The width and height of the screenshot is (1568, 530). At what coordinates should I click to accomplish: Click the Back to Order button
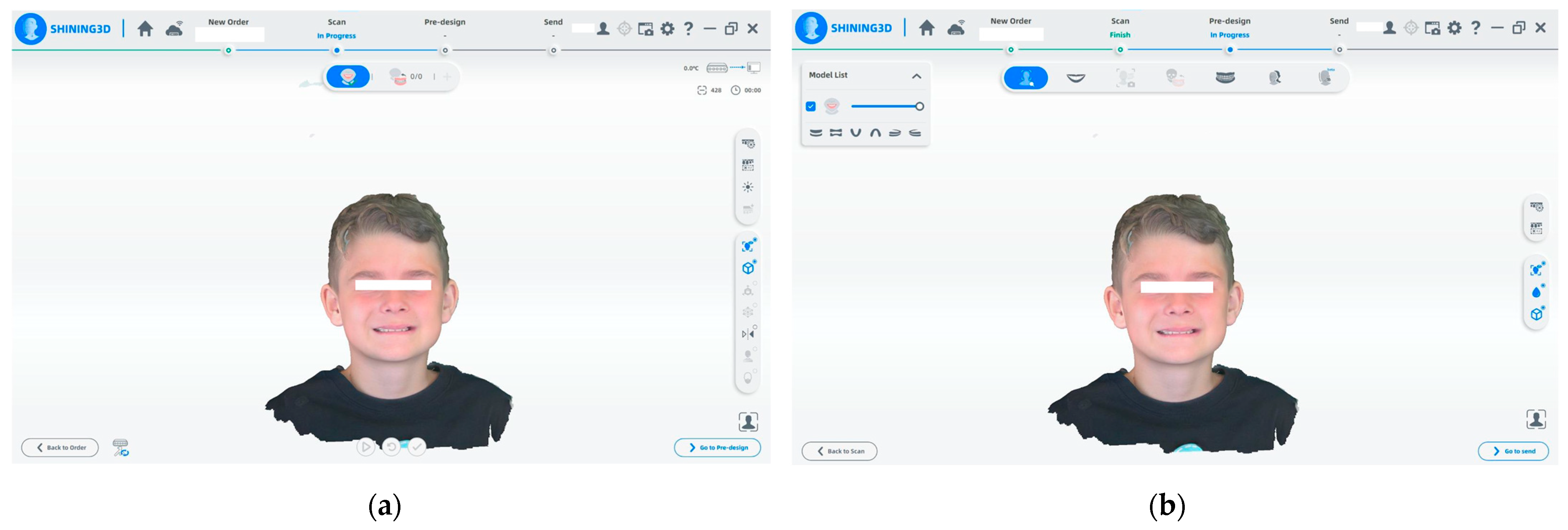pyautogui.click(x=60, y=447)
